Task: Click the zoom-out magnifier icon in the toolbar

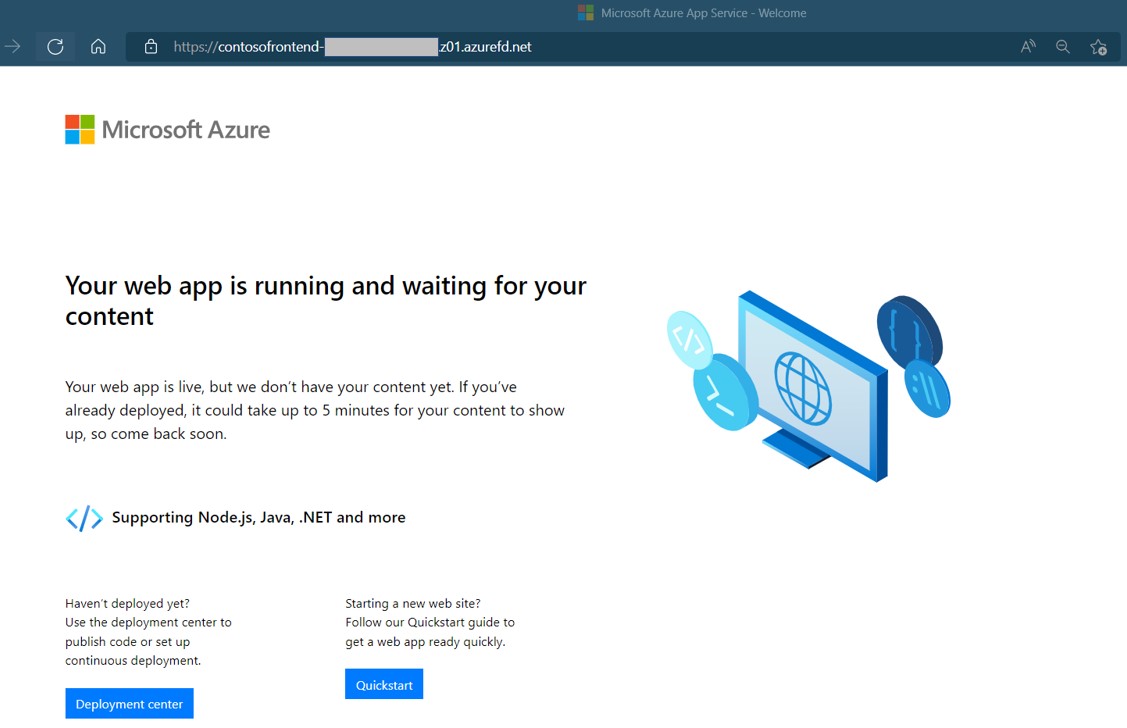Action: point(1062,46)
